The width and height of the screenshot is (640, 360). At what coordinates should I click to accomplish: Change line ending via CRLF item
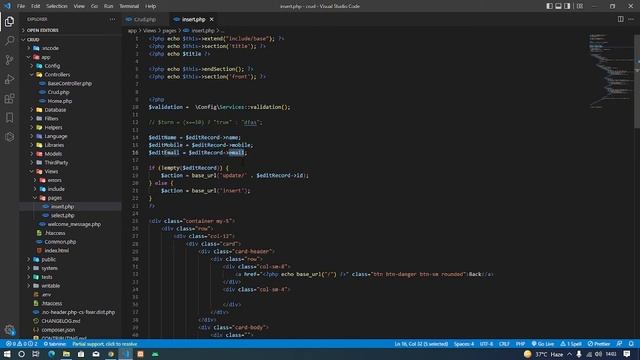[504, 344]
